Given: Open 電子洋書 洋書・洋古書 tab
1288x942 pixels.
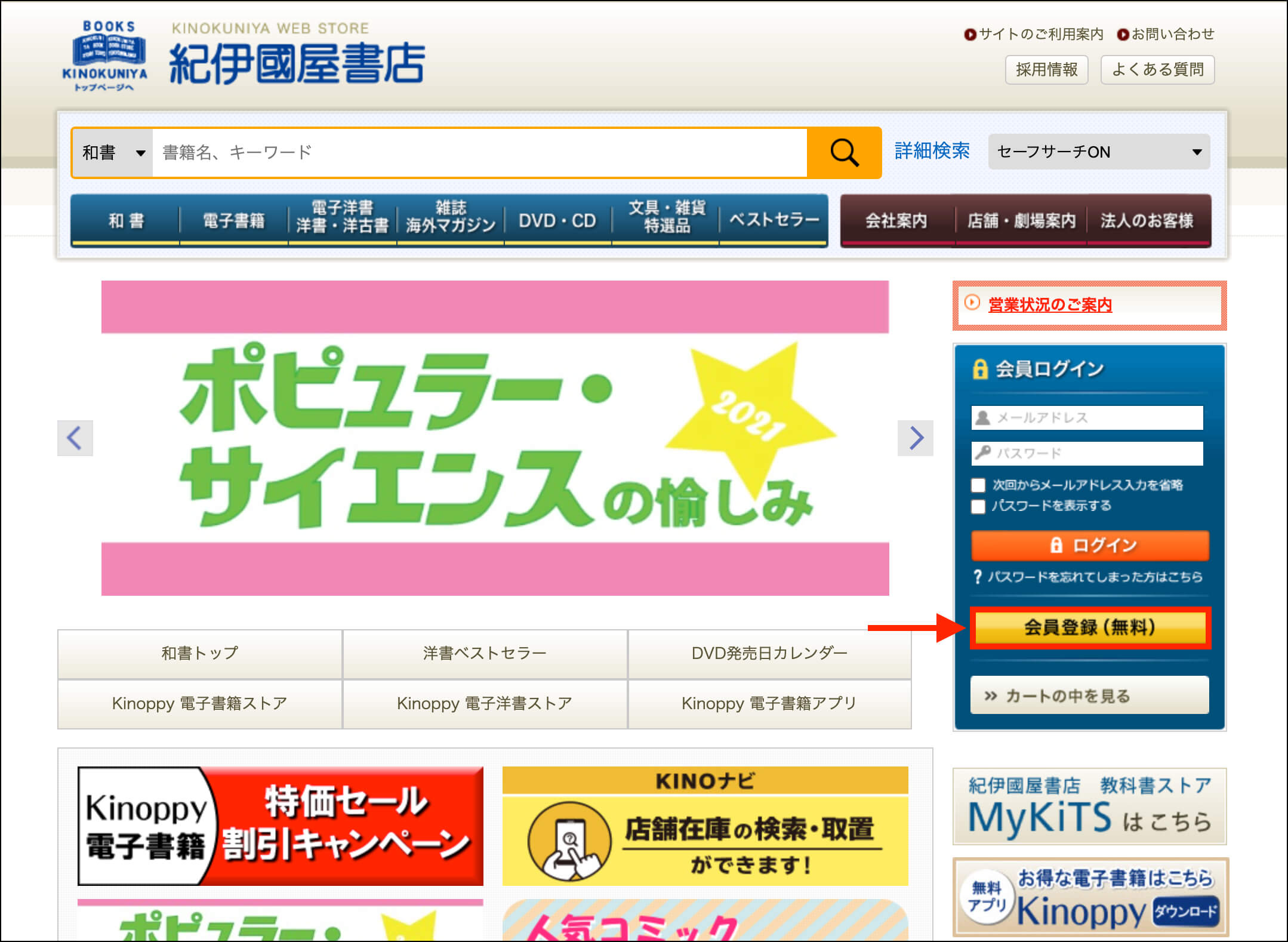Looking at the screenshot, I should 343,220.
